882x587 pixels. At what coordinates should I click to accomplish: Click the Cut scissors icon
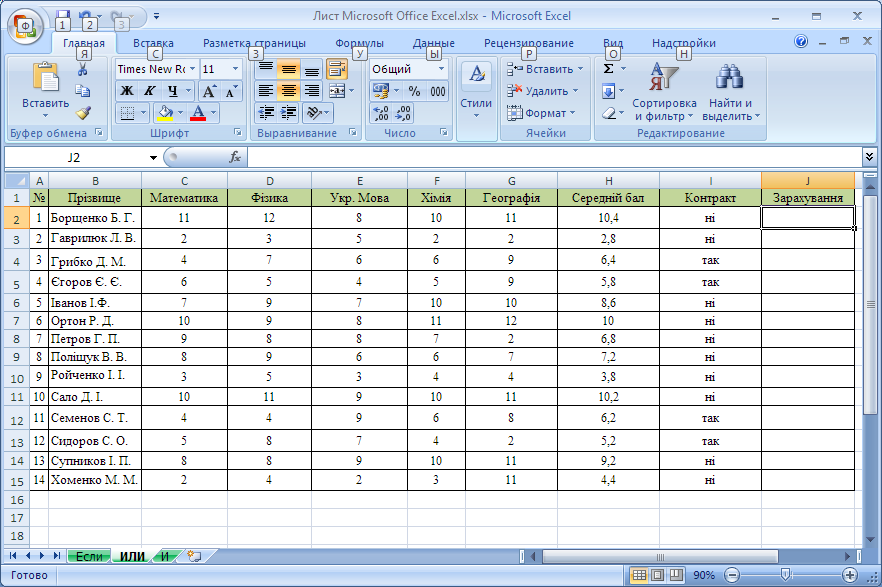click(x=83, y=69)
